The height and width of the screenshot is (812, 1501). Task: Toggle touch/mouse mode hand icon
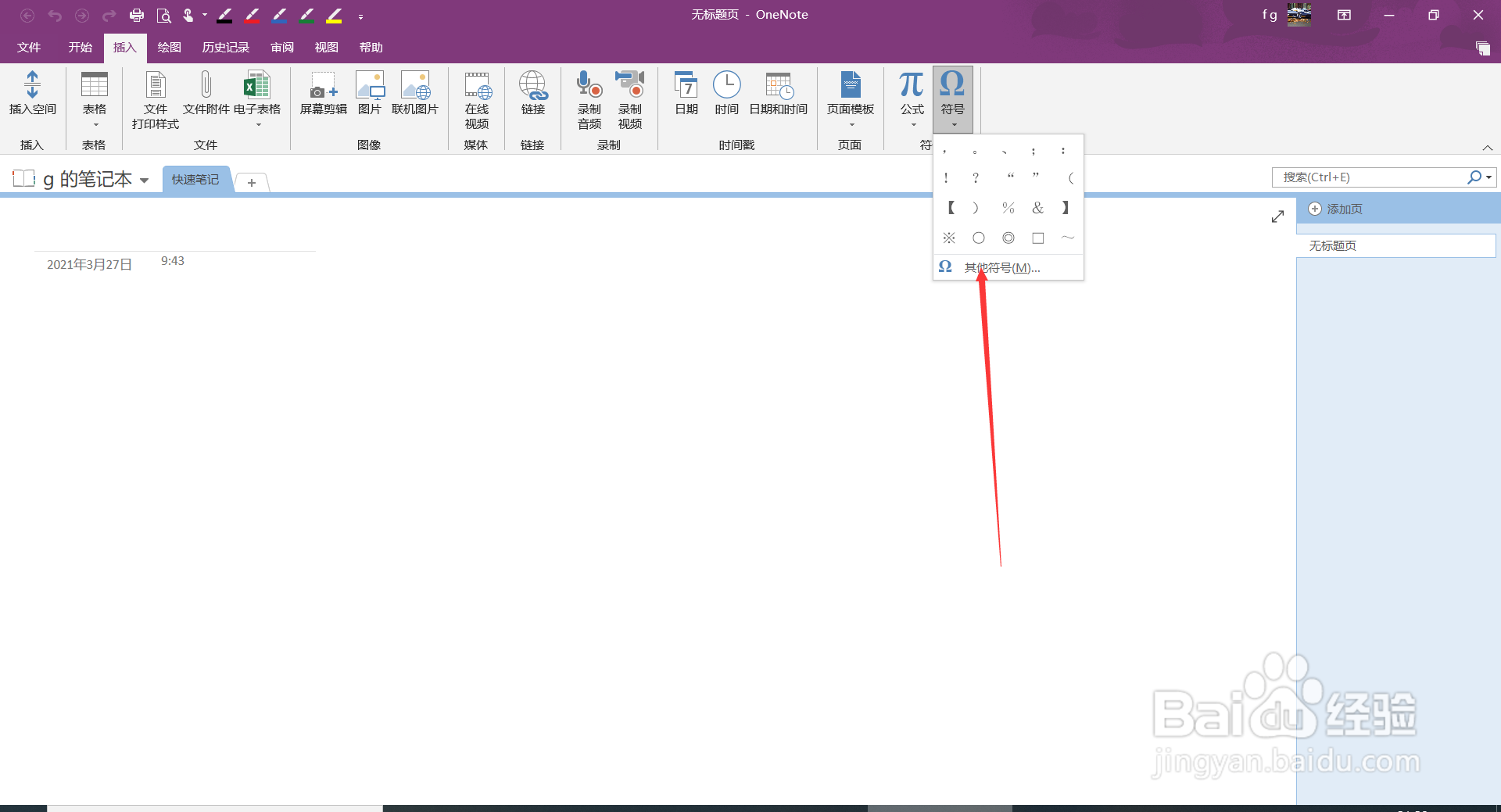click(188, 15)
